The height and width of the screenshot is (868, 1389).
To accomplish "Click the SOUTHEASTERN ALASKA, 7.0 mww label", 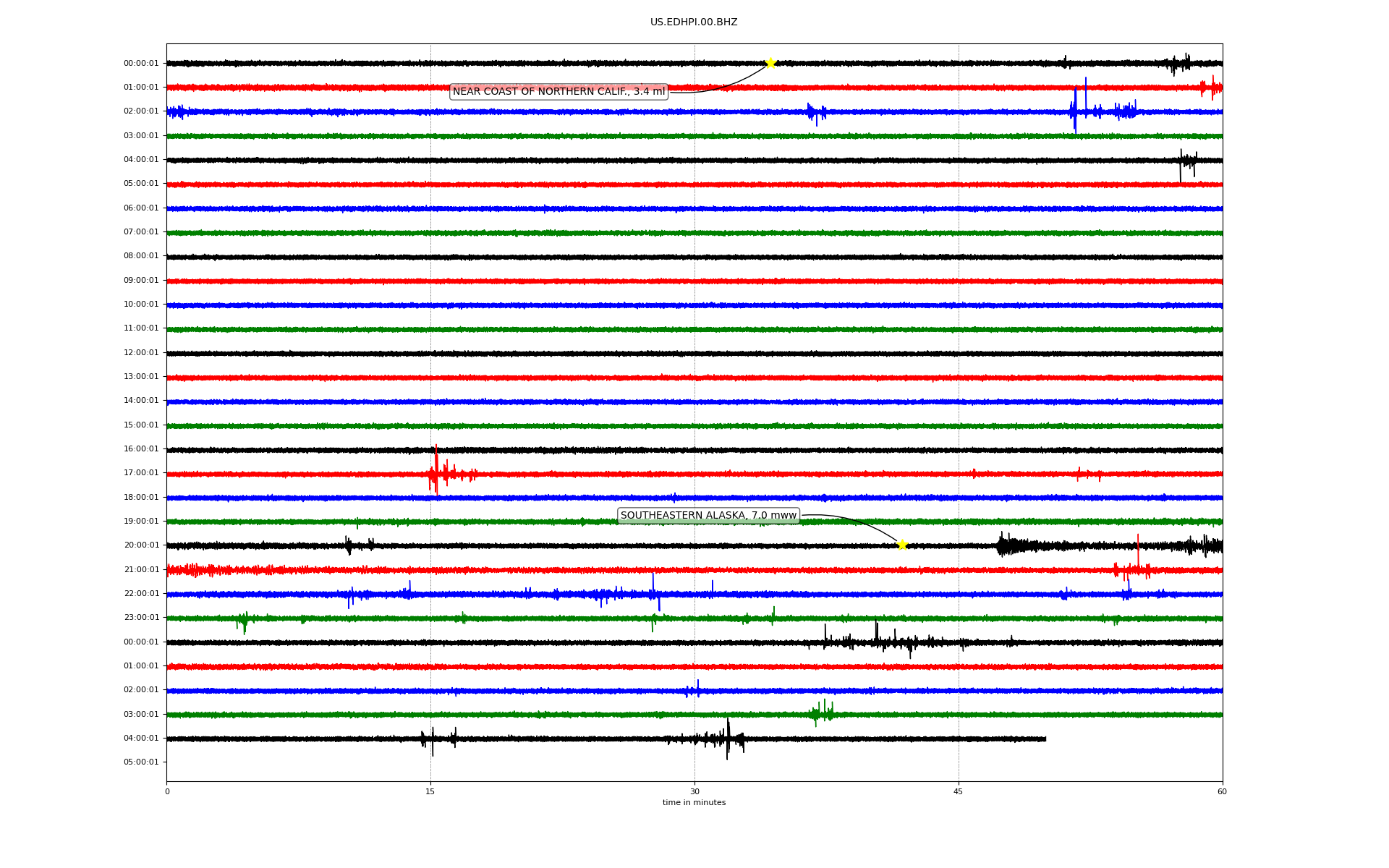I will 708,516.
